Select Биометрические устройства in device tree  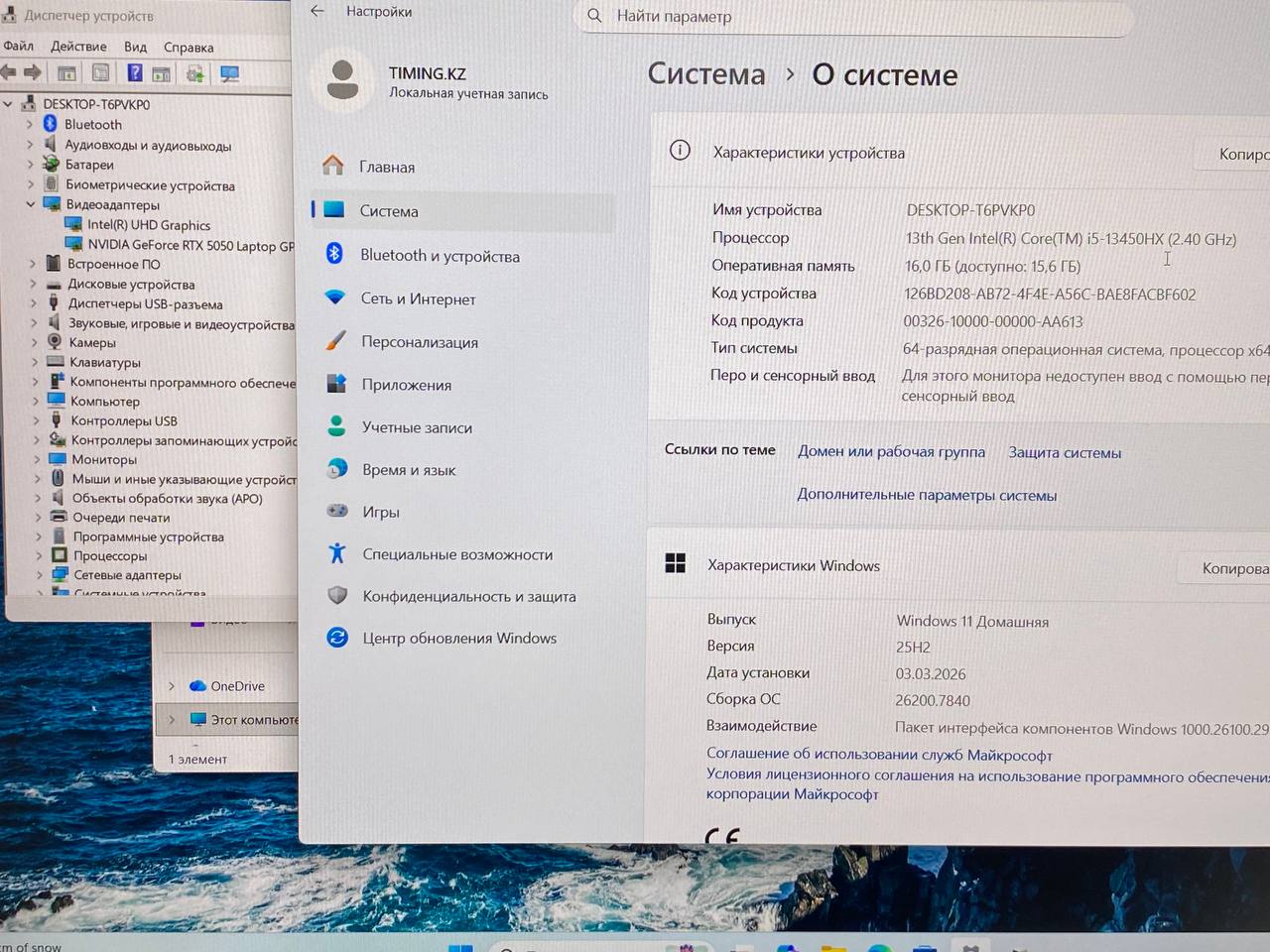(x=150, y=185)
